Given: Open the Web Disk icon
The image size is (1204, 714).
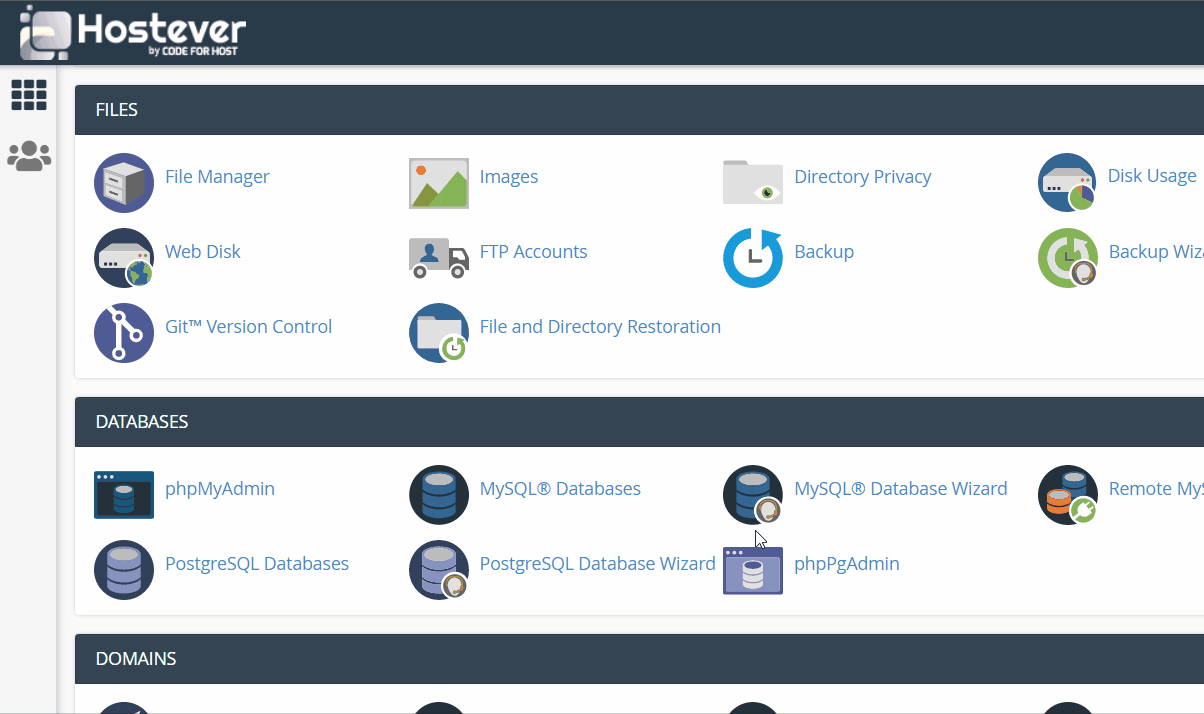Looking at the screenshot, I should click(x=124, y=258).
